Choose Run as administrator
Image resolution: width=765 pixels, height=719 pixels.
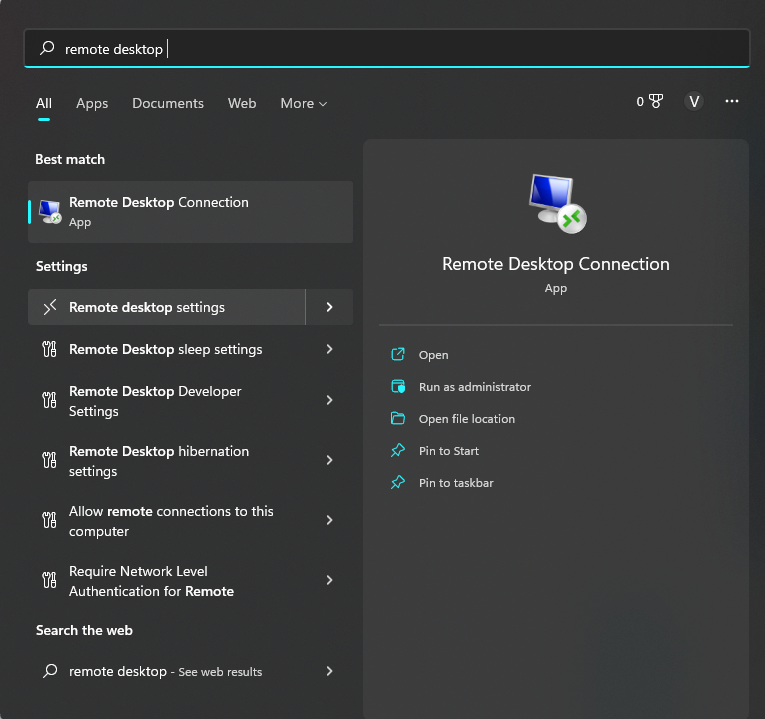pyautogui.click(x=475, y=387)
